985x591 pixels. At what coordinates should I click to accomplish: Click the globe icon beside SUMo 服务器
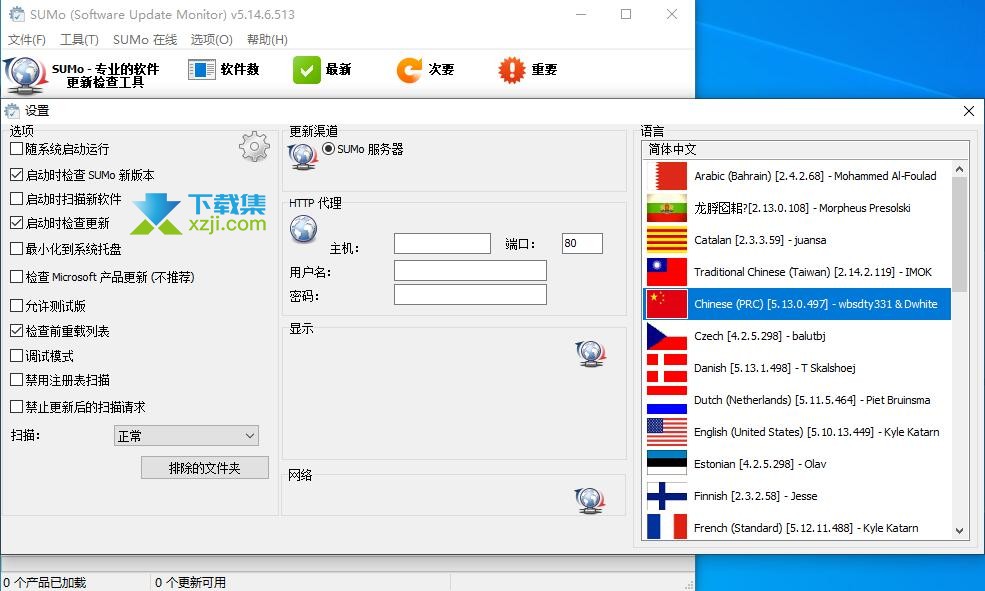click(x=303, y=156)
